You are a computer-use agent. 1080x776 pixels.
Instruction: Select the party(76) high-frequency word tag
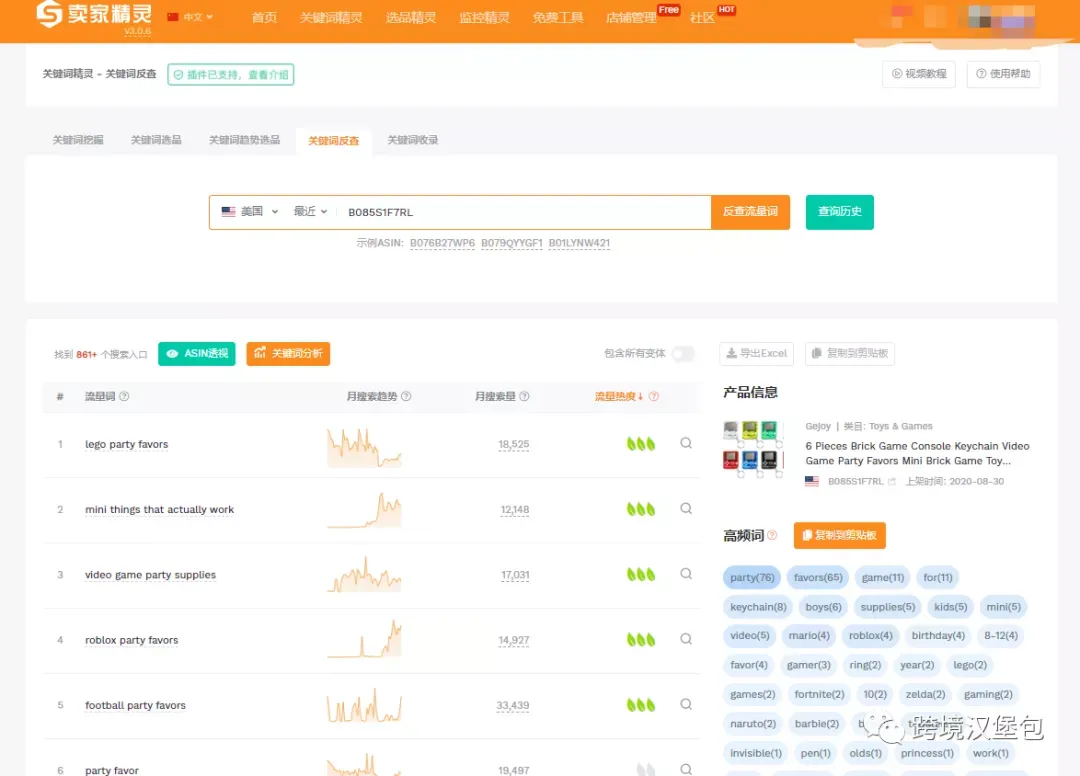[x=751, y=577]
